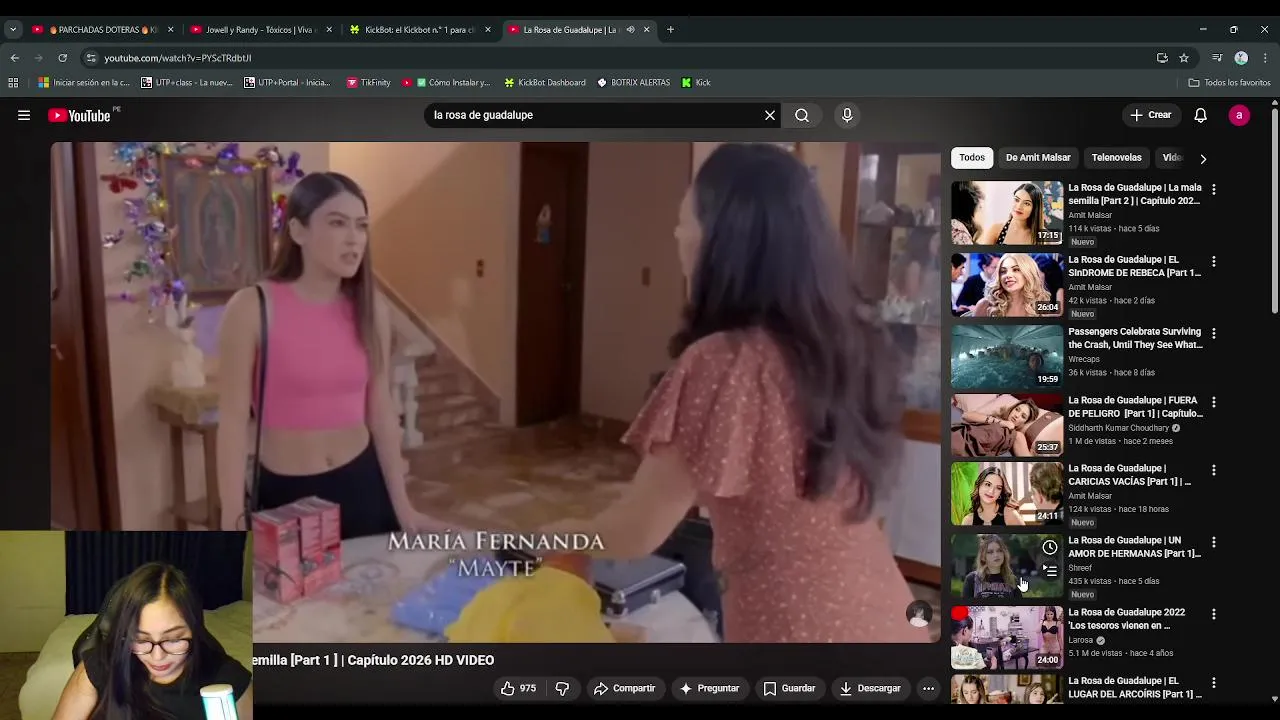This screenshot has height=720, width=1280.
Task: Open the account avatar menu
Action: coord(1239,115)
